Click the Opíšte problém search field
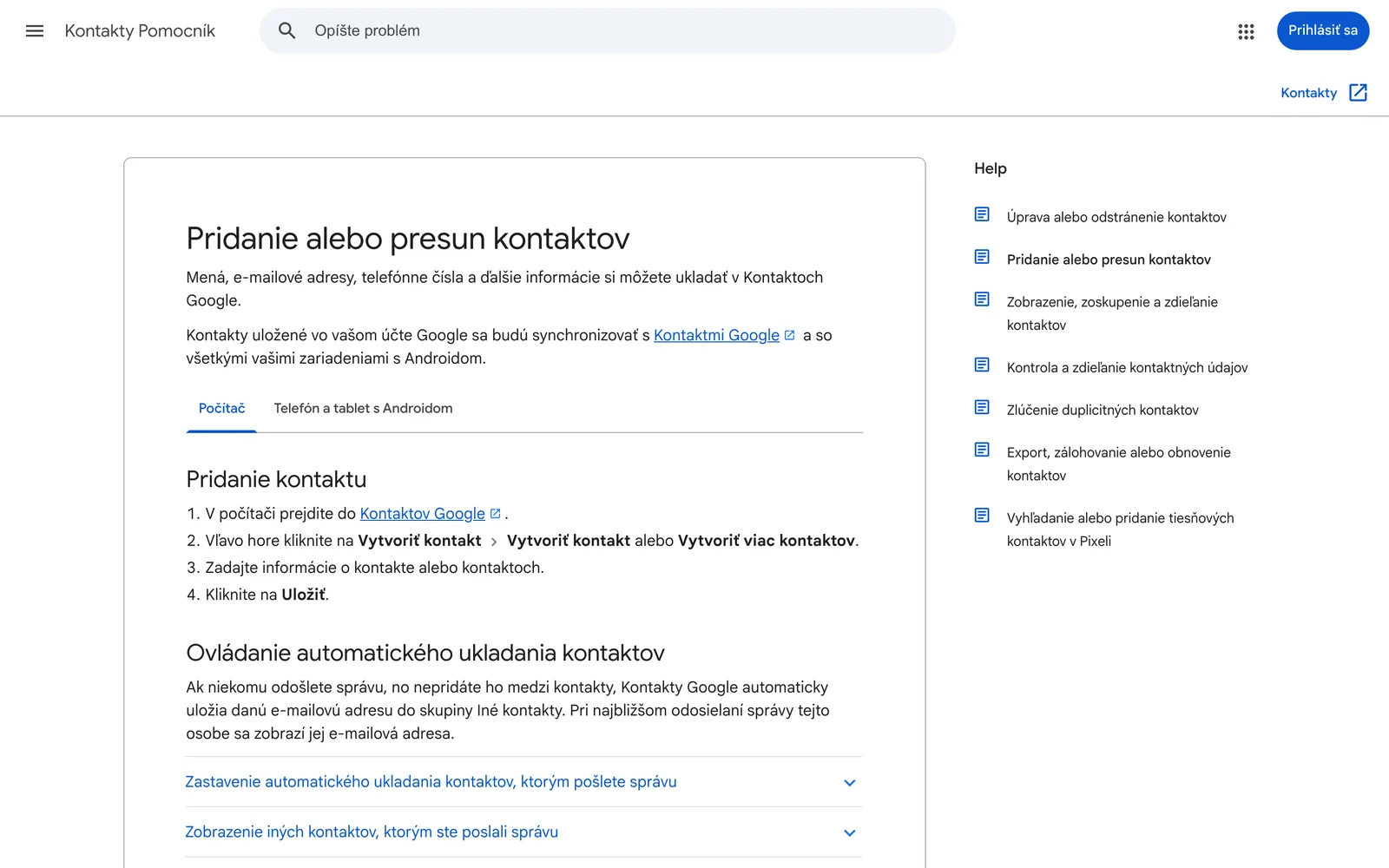Viewport: 1389px width, 868px height. click(608, 31)
